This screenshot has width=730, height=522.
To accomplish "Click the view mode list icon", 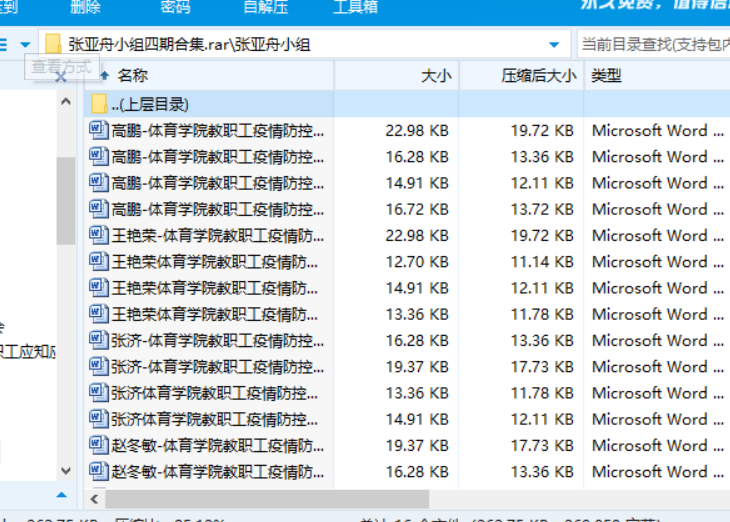I will (3, 44).
